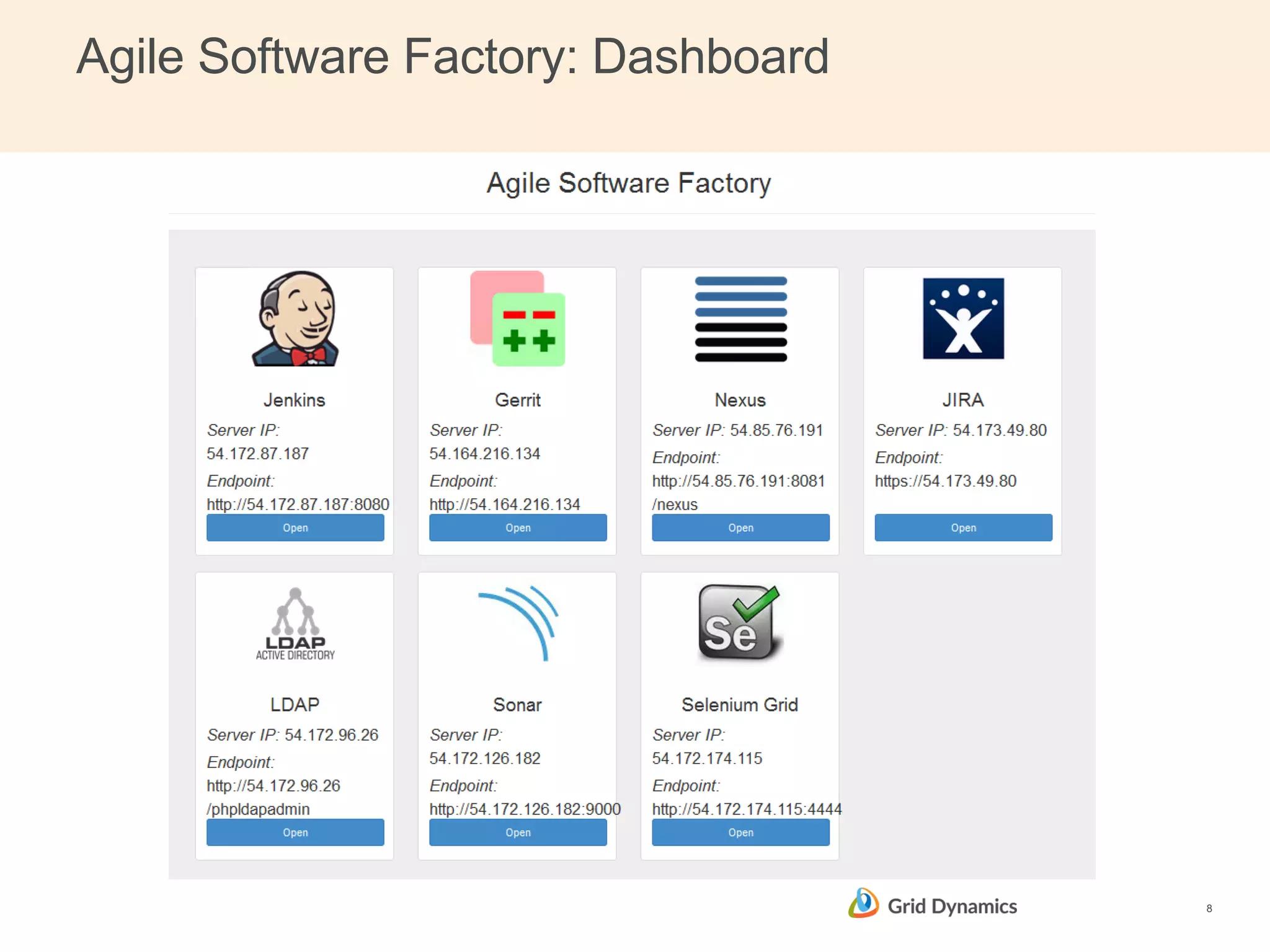Viewport: 1270px width, 952px height.
Task: Select the JIRA card title
Action: tap(963, 400)
